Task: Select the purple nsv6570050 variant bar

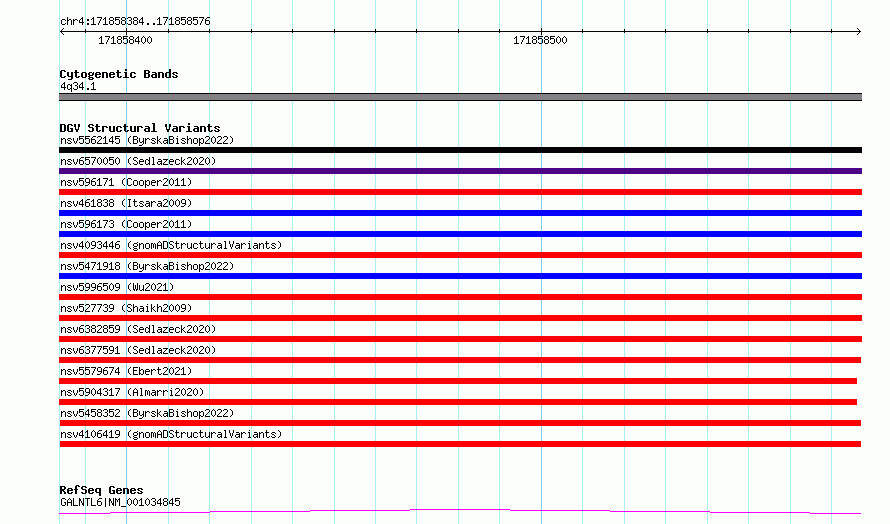Action: tap(460, 171)
